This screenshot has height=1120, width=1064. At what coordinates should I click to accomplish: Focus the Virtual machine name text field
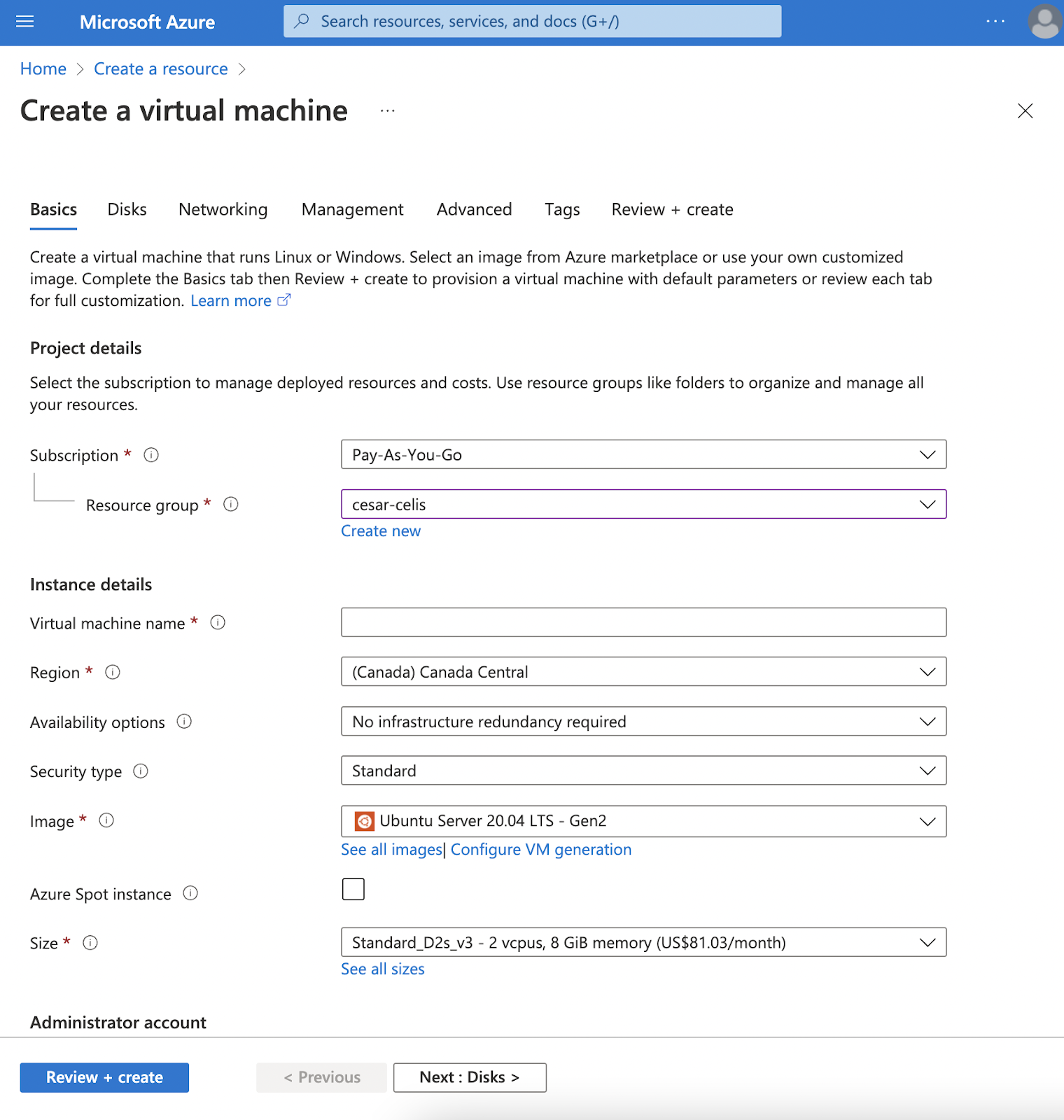click(x=643, y=622)
